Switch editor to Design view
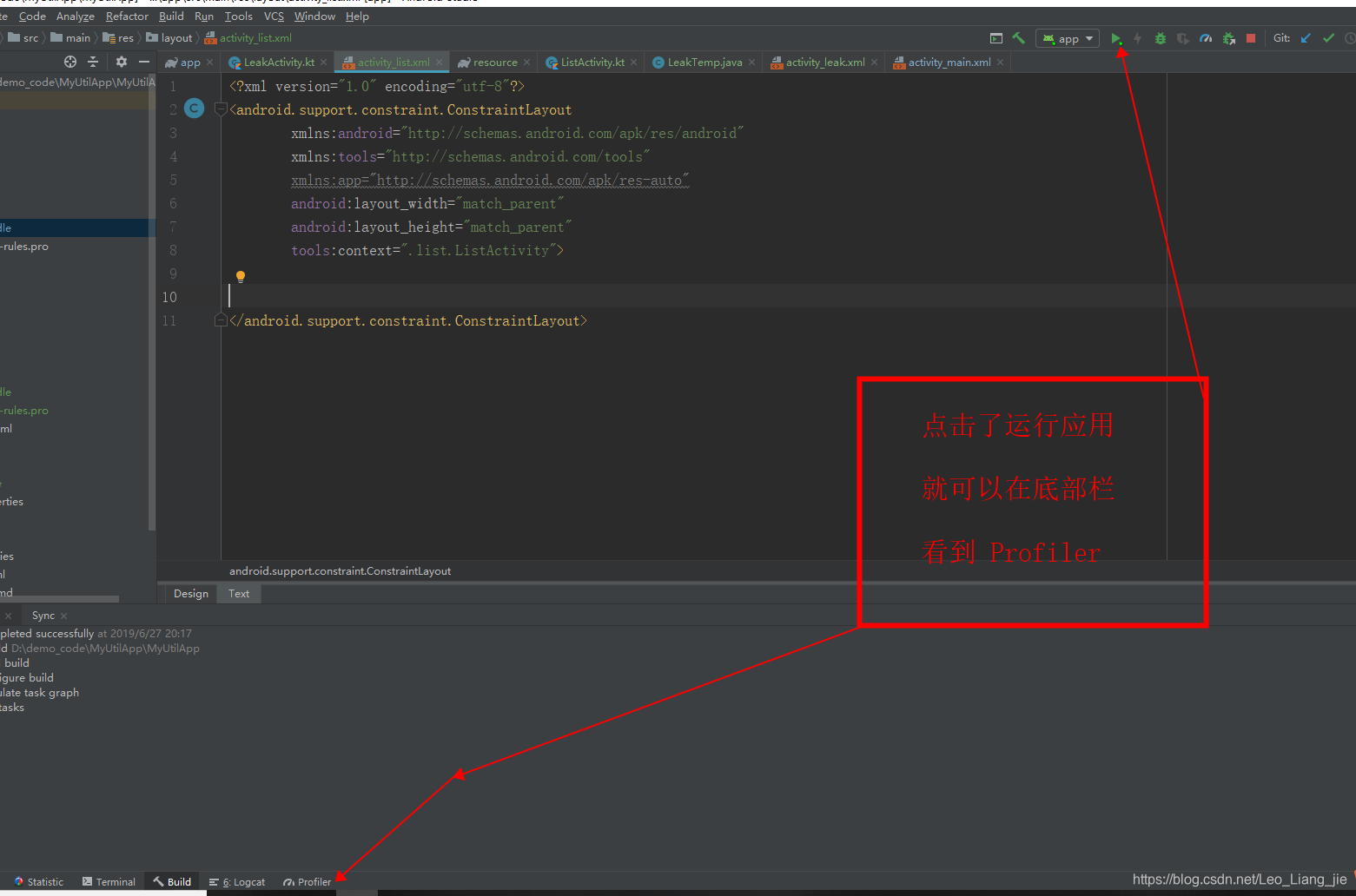 tap(191, 594)
